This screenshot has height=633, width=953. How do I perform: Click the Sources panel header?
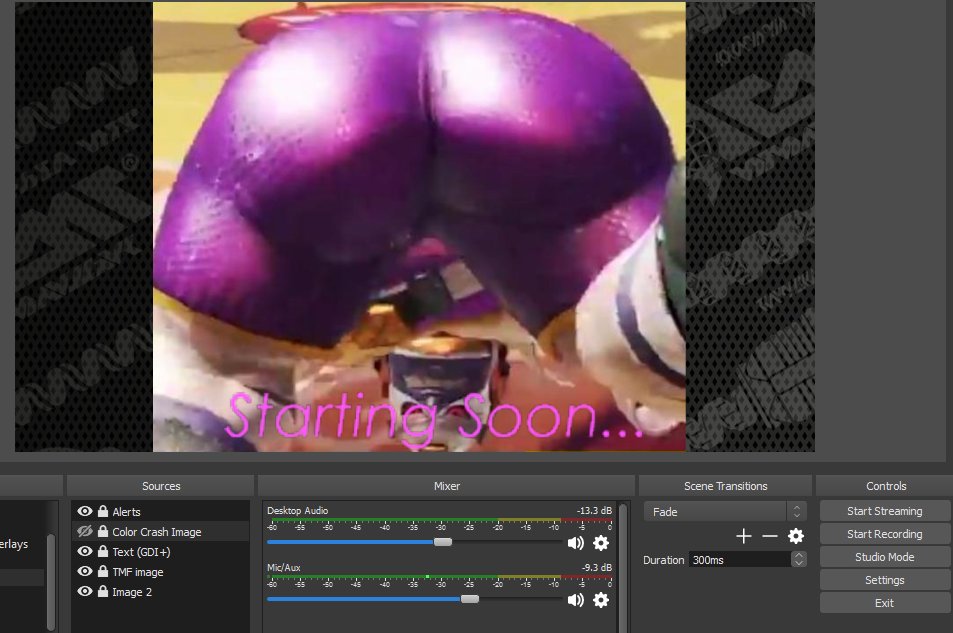[x=161, y=486]
